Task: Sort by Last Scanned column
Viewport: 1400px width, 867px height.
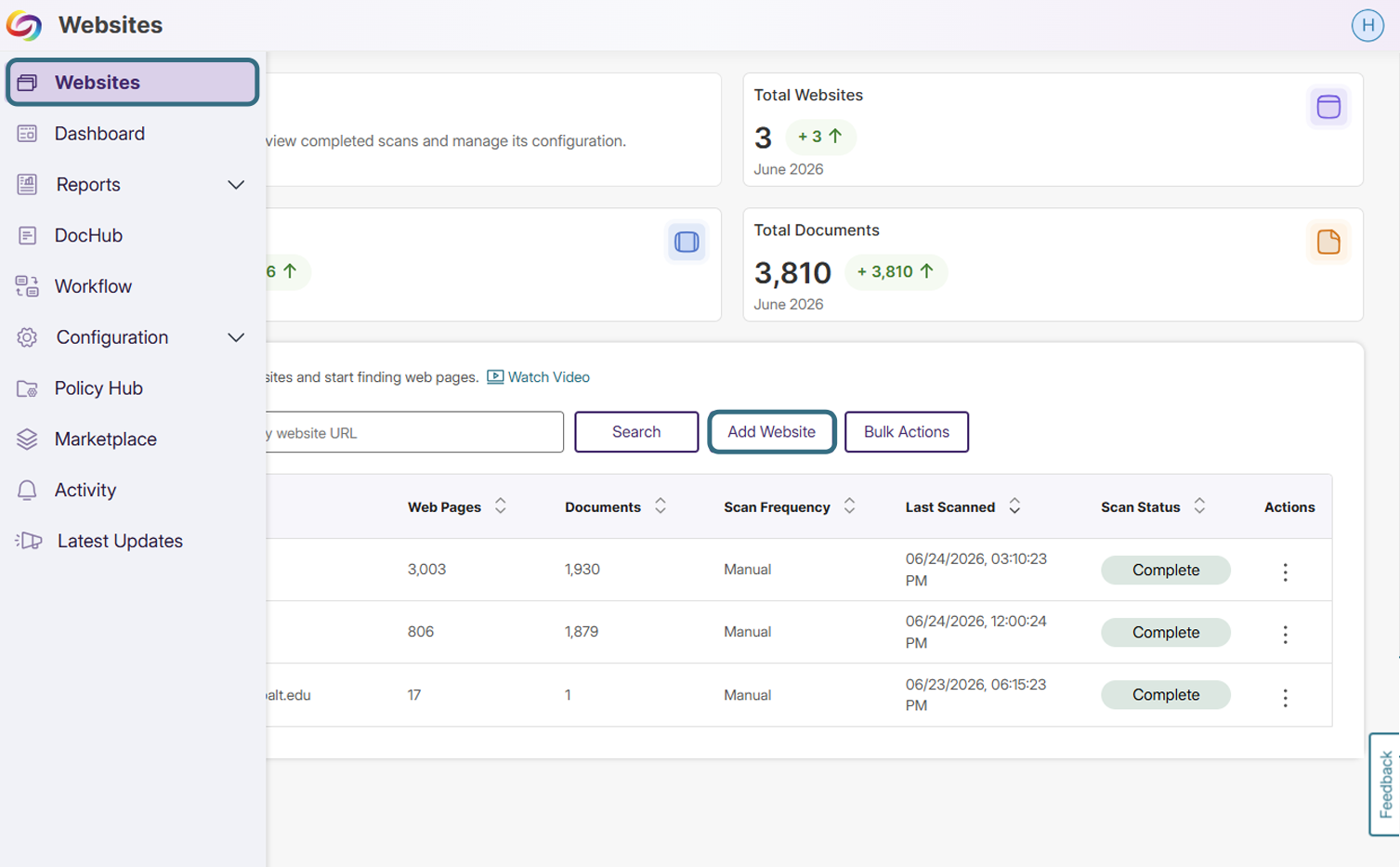Action: click(x=1014, y=506)
